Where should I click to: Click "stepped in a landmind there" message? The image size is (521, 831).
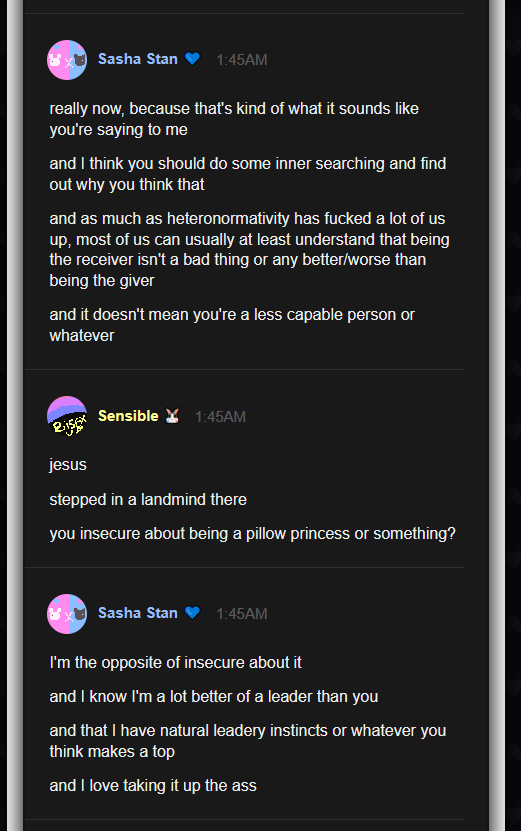[148, 499]
